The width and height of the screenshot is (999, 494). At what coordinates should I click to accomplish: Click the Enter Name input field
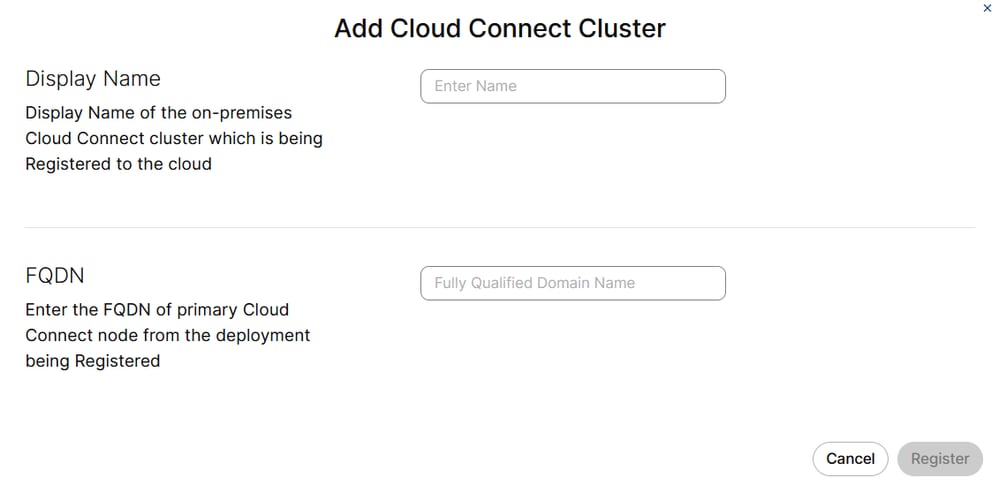pyautogui.click(x=573, y=86)
